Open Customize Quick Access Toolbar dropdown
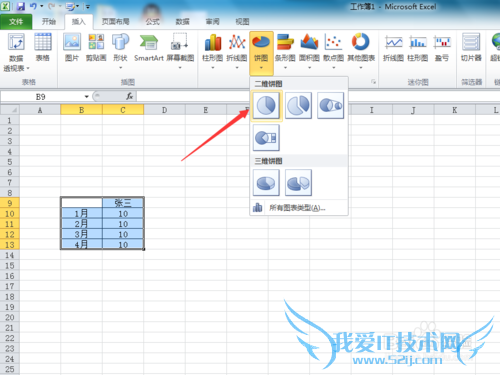This screenshot has width=500, height=375. tap(88, 6)
